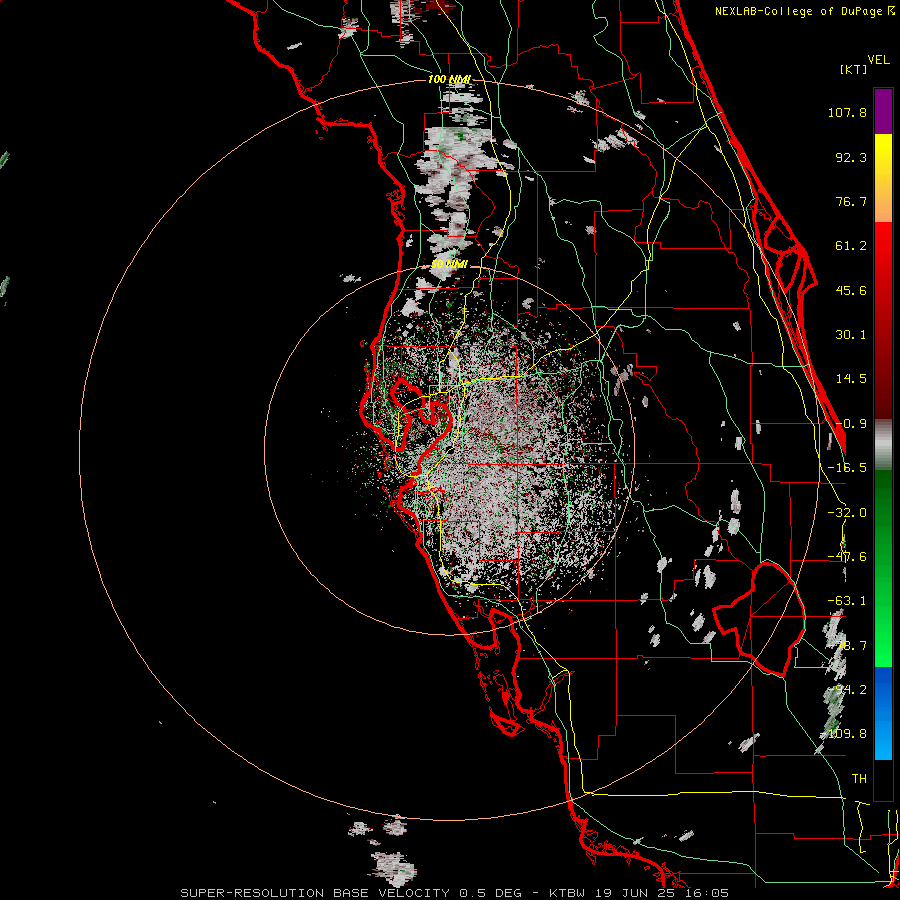Pick the gray segment of the velocity bar
Screen dimensions: 900x900
pos(883,445)
